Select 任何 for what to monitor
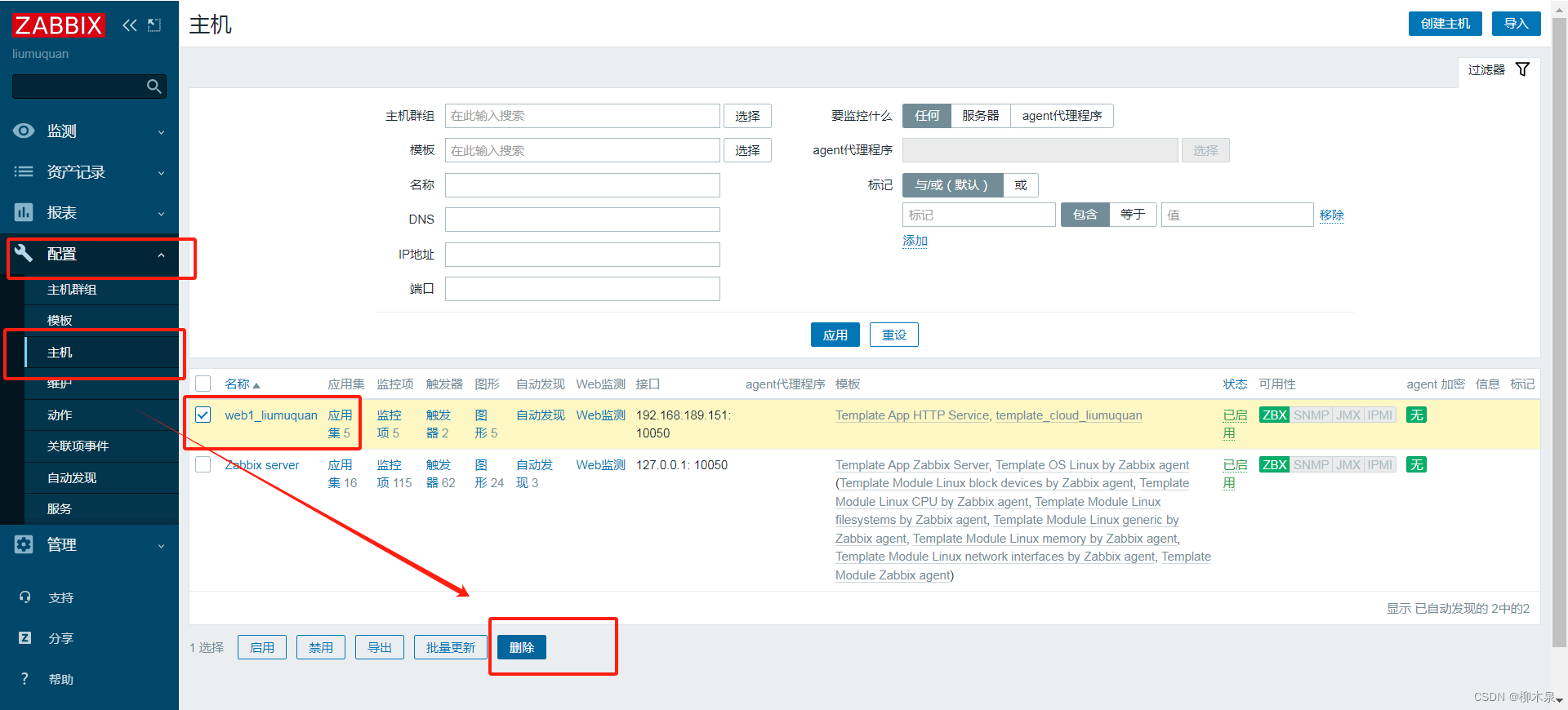 coord(927,116)
